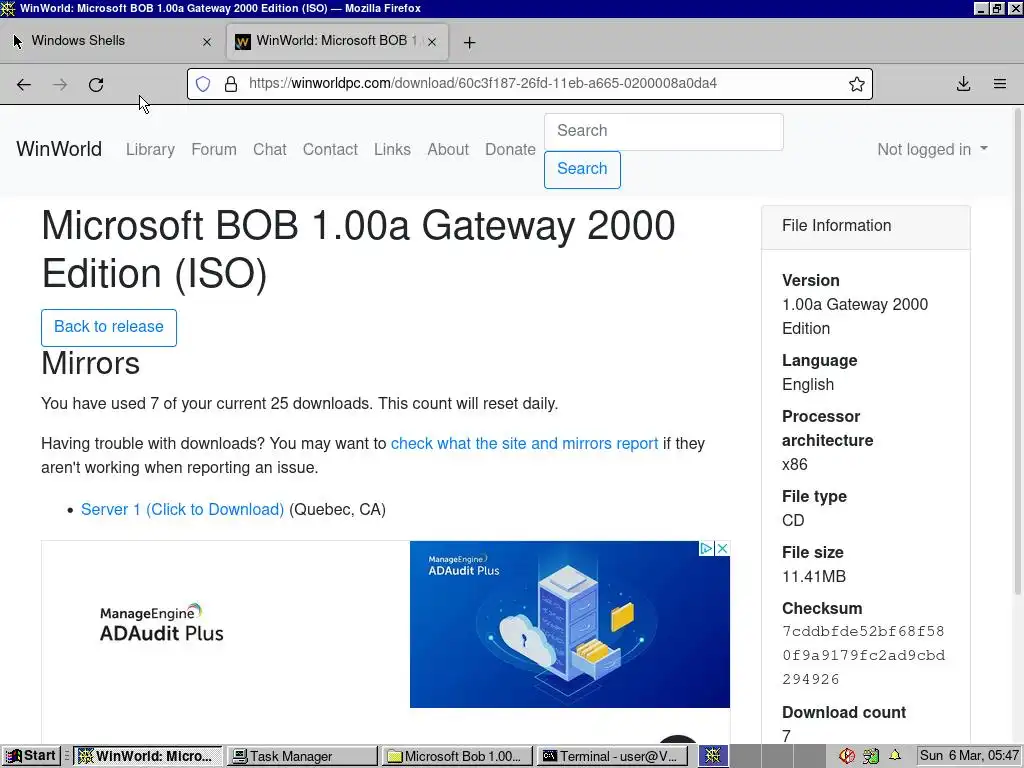
Task: Open check what the site and mirrors report link
Action: [524, 443]
